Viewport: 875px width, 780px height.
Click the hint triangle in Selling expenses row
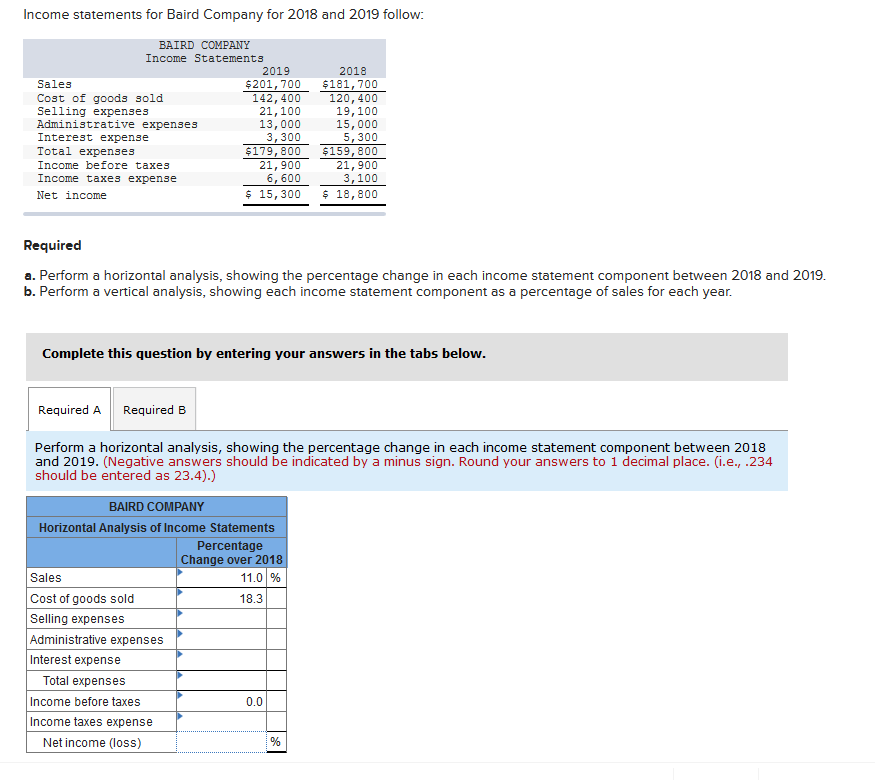[x=178, y=615]
